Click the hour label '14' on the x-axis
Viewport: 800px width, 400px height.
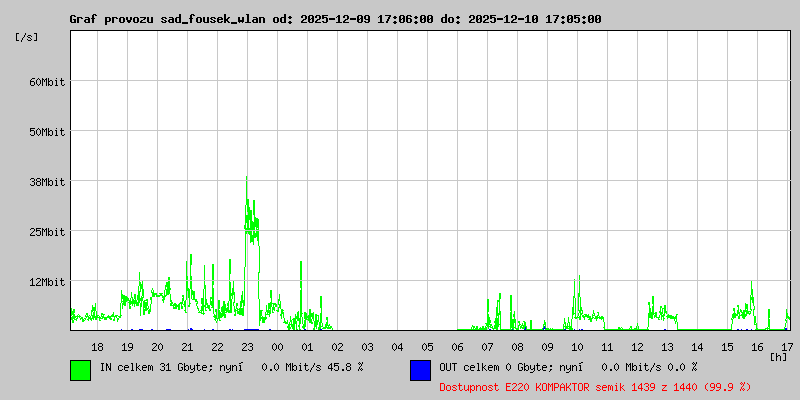tap(697, 347)
